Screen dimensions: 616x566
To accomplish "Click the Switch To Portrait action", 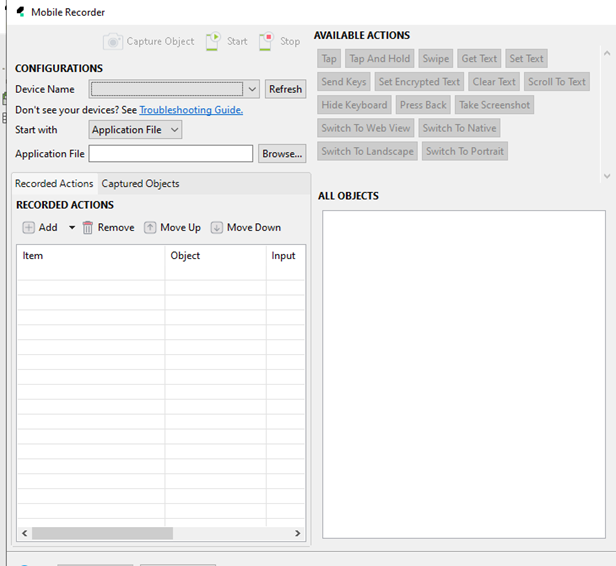I will pyautogui.click(x=465, y=151).
